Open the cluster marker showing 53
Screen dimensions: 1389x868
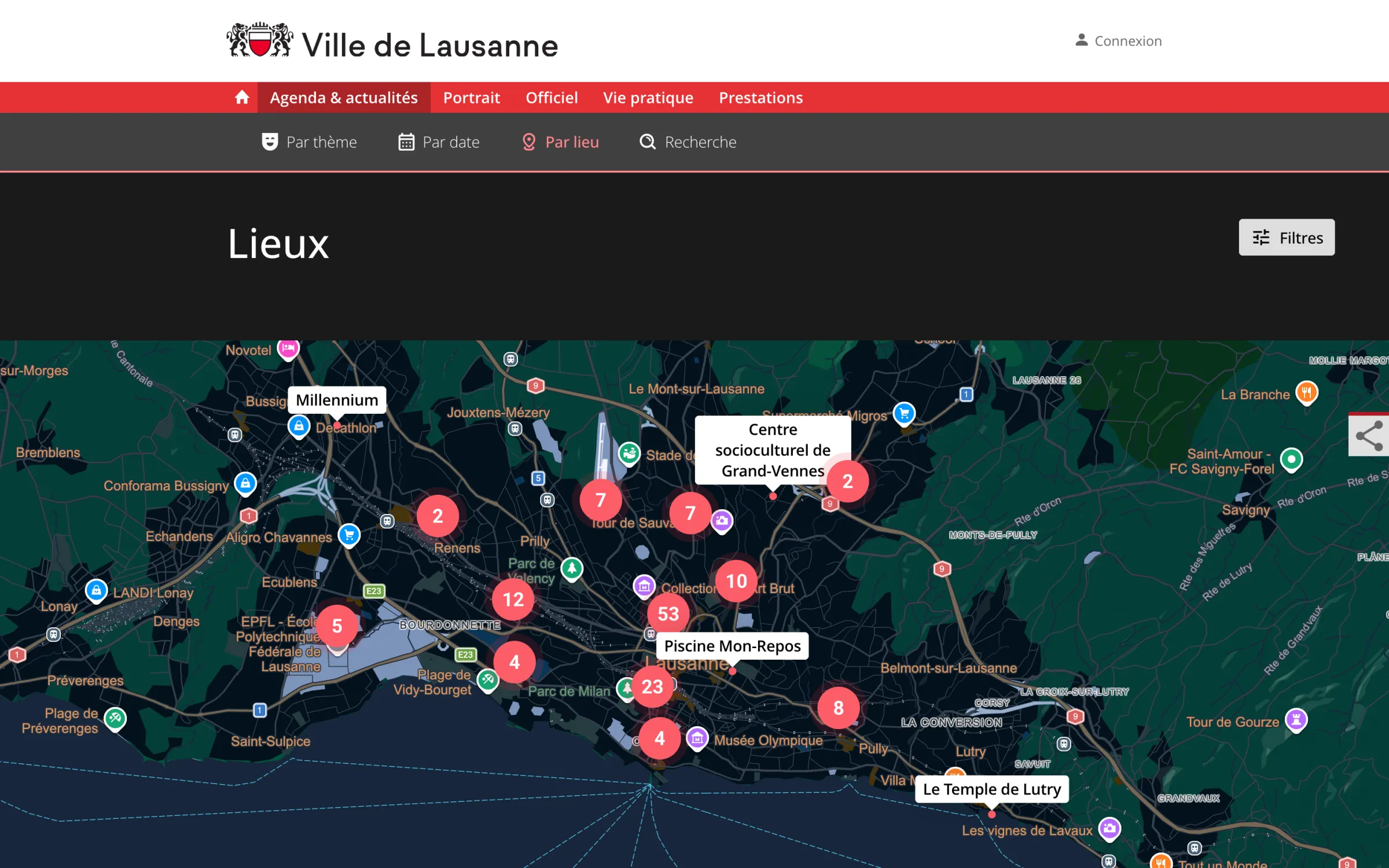(668, 613)
